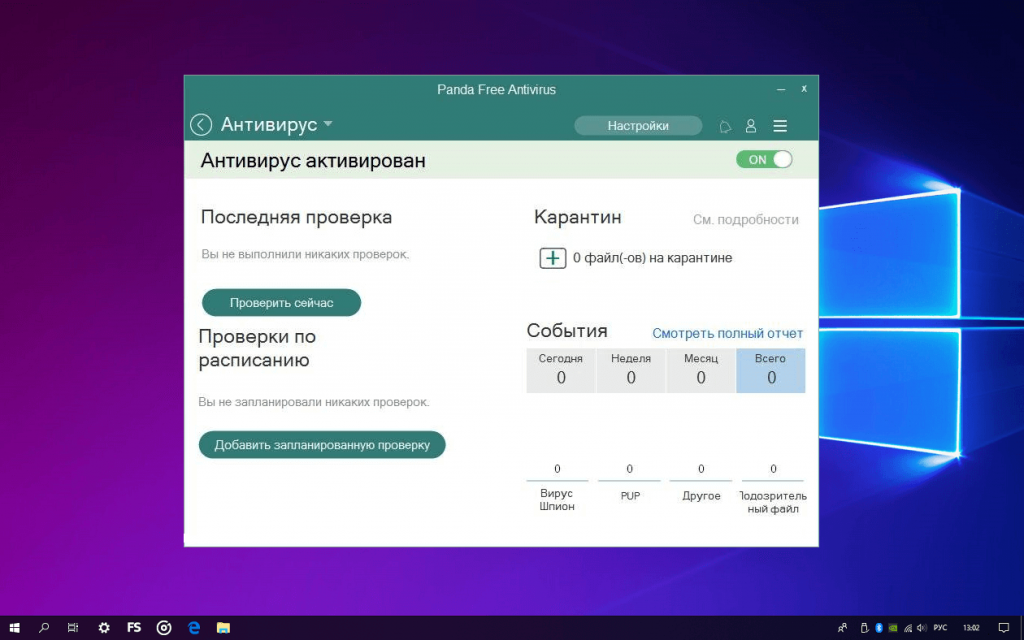The height and width of the screenshot is (640, 1024).
Task: Click the USB safely remove tray icon
Action: (864, 628)
